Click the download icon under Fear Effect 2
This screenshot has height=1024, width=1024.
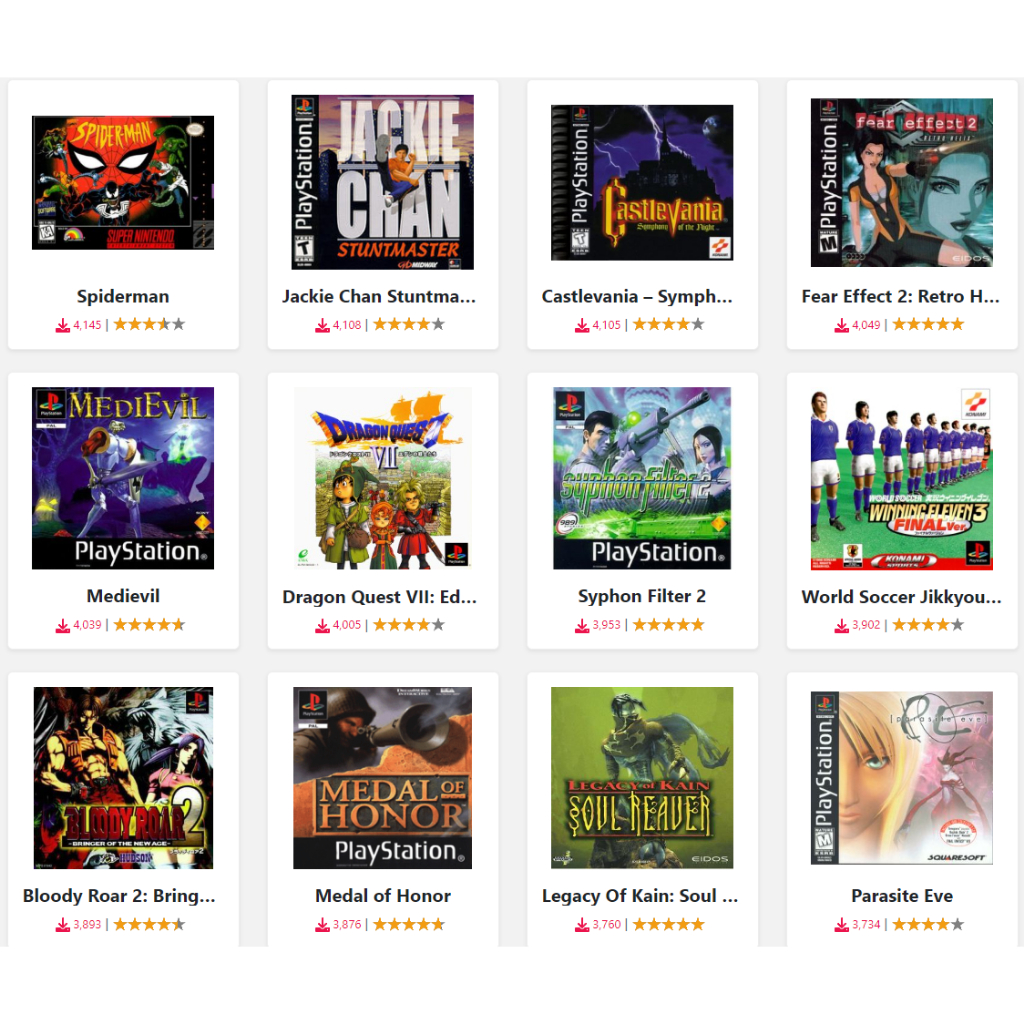point(842,325)
